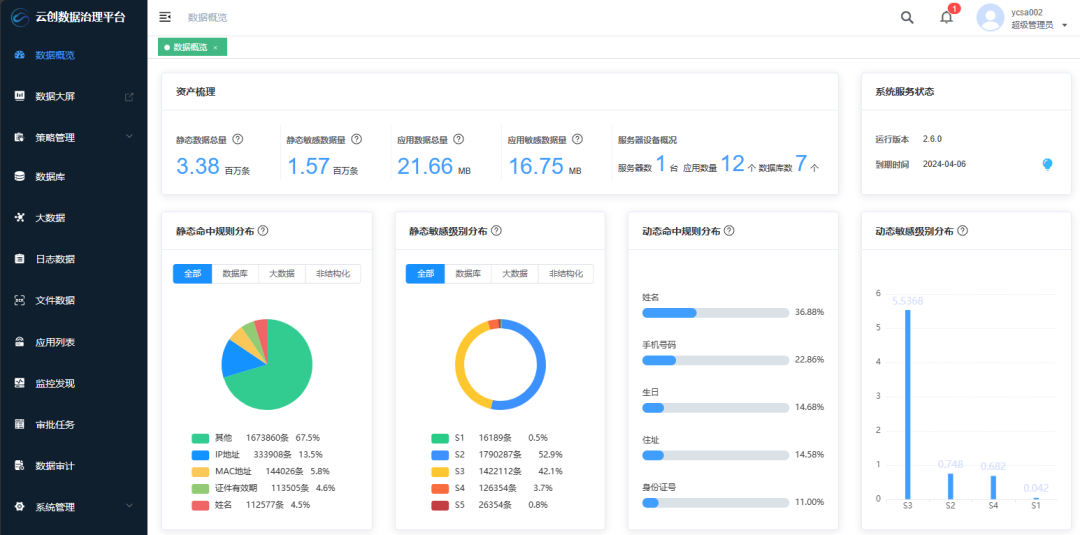Click help icon beside 静态敏感数据量
1080x535 pixels.
click(356, 139)
